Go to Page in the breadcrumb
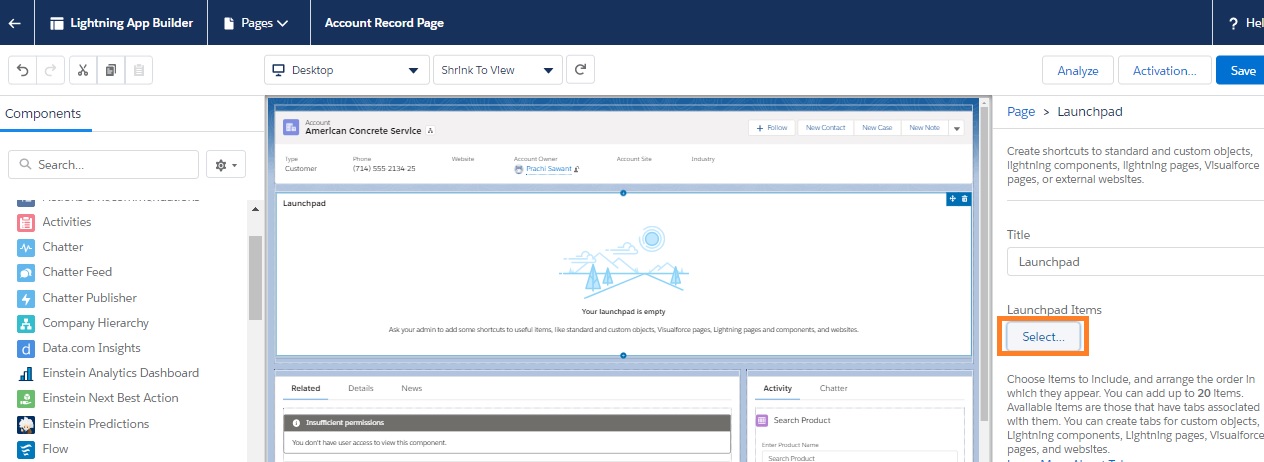Viewport: 1264px width, 462px height. pos(1021,112)
